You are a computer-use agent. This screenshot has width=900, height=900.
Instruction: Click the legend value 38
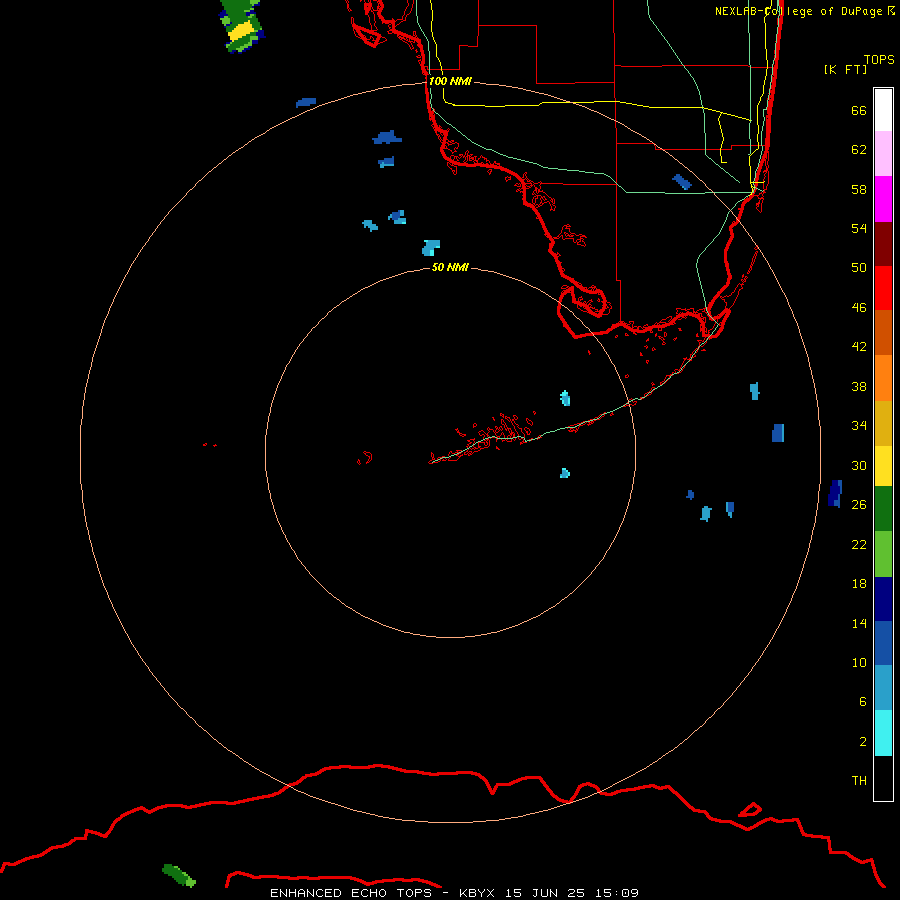click(859, 386)
